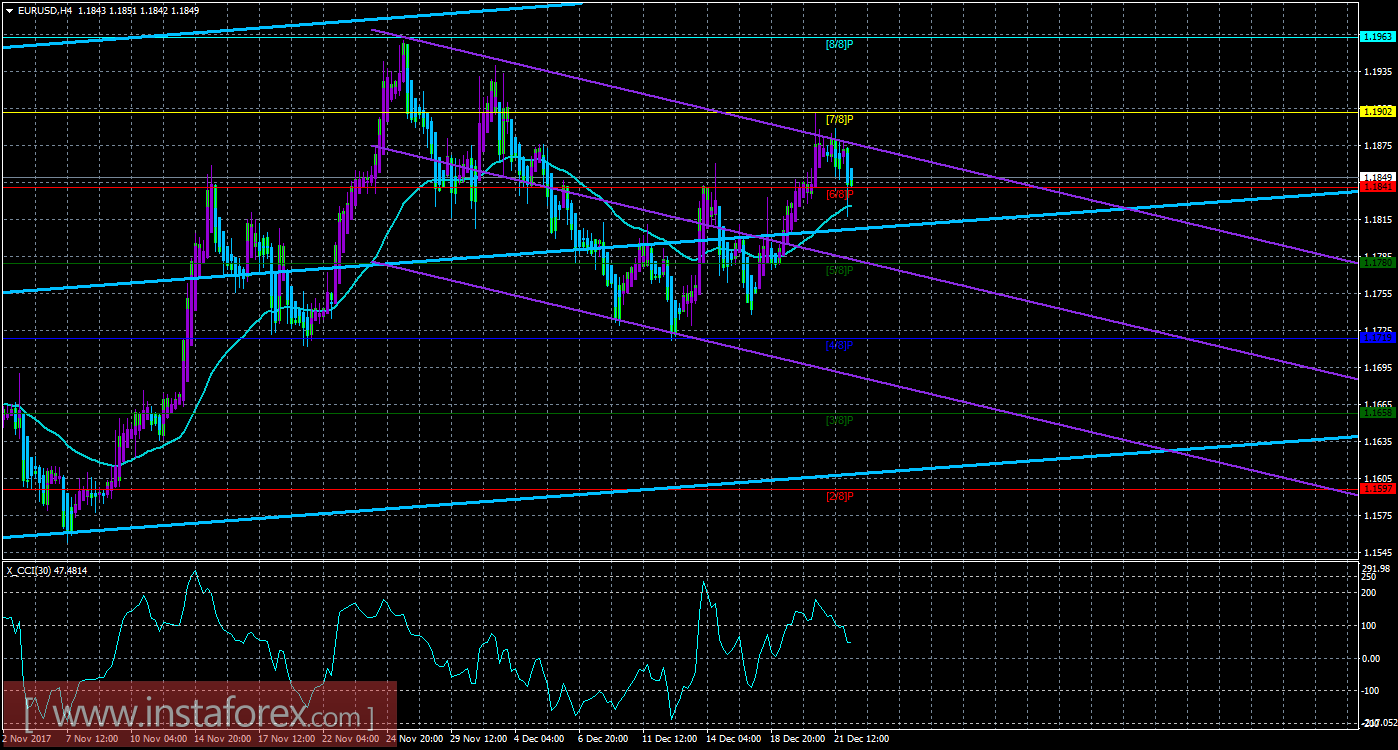The height and width of the screenshot is (750, 1398).
Task: Click the 291.98 CCI scale maximum
Action: [x=1377, y=569]
